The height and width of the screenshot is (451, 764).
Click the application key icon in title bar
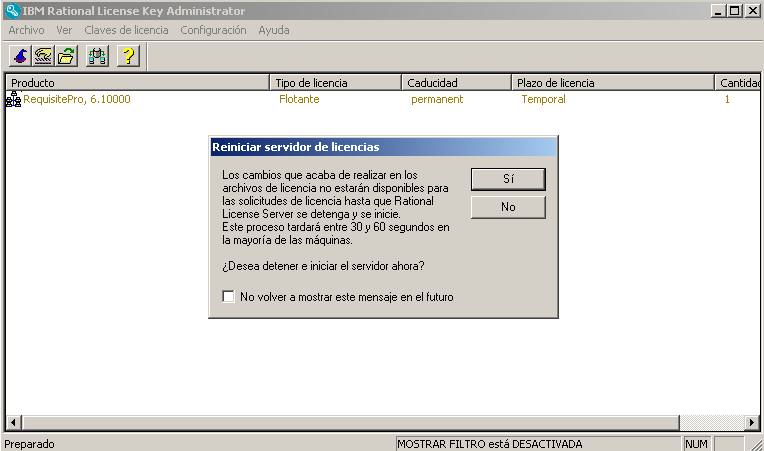(x=12, y=10)
